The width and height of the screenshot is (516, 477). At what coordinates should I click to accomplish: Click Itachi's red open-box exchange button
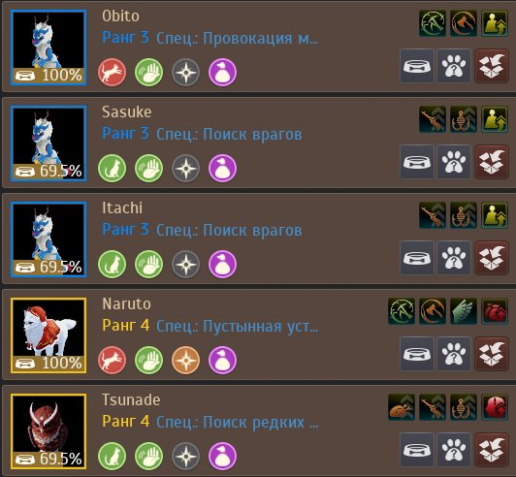point(491,258)
